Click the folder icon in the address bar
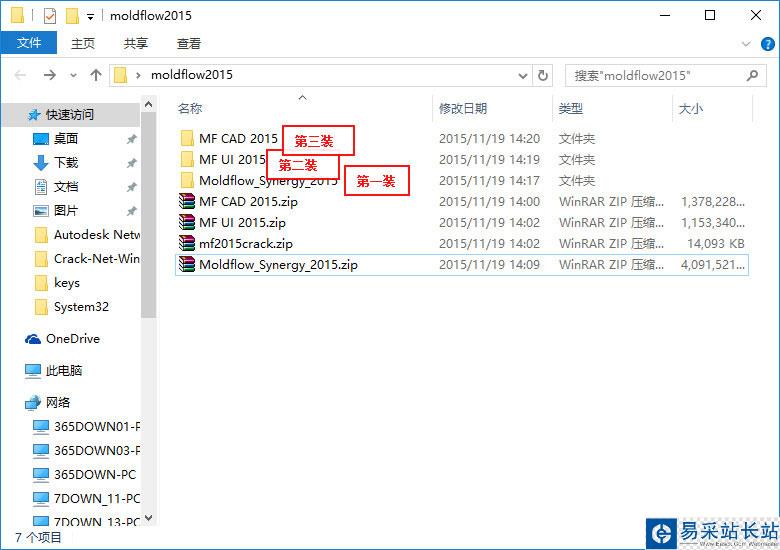Screen dimensions: 780x550 click(120, 75)
